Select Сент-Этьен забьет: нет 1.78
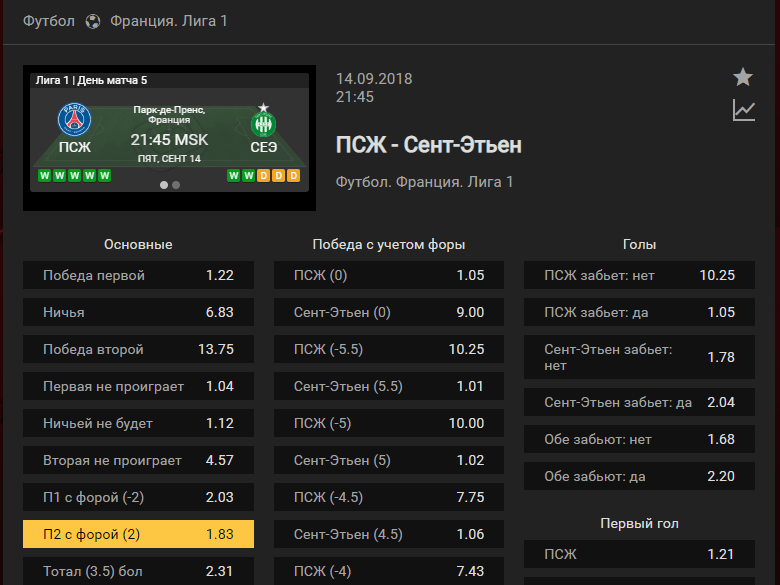 [x=639, y=357]
